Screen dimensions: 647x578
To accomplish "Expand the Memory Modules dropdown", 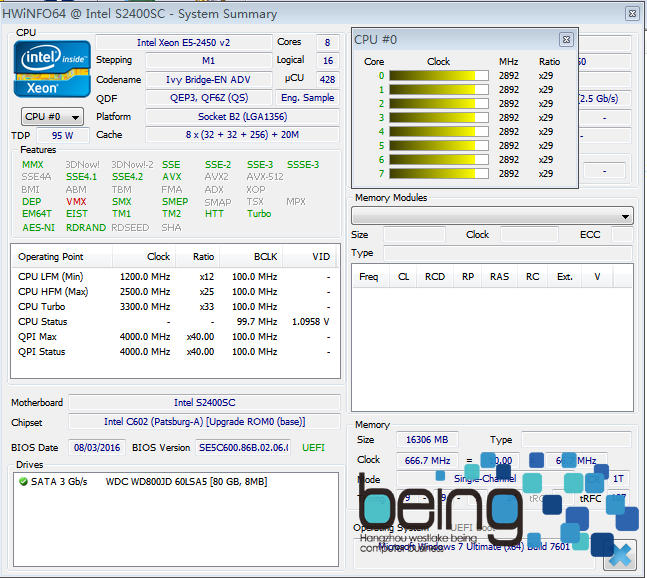I will [492, 216].
